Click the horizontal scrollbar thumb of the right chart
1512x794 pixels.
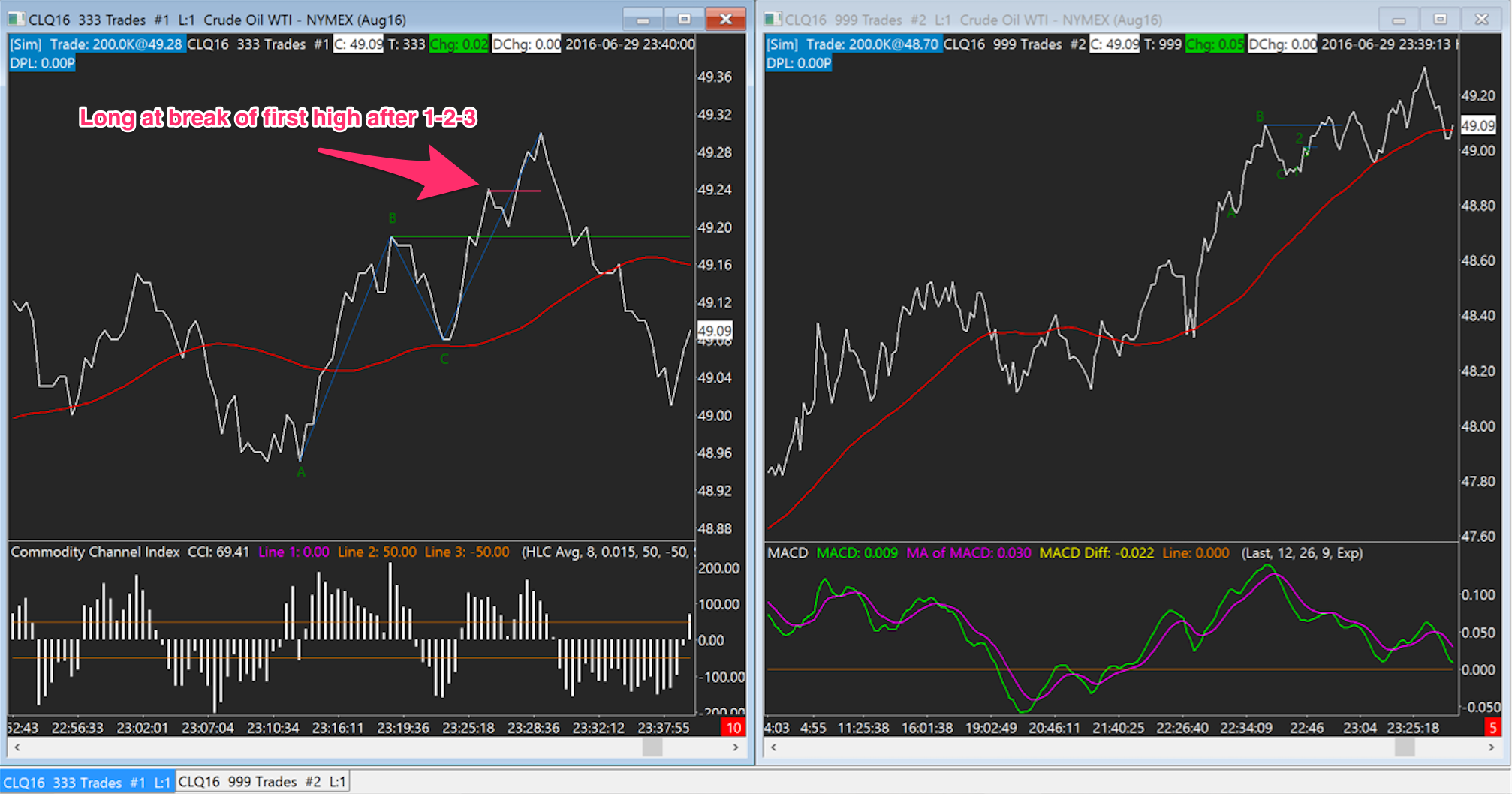[1404, 747]
